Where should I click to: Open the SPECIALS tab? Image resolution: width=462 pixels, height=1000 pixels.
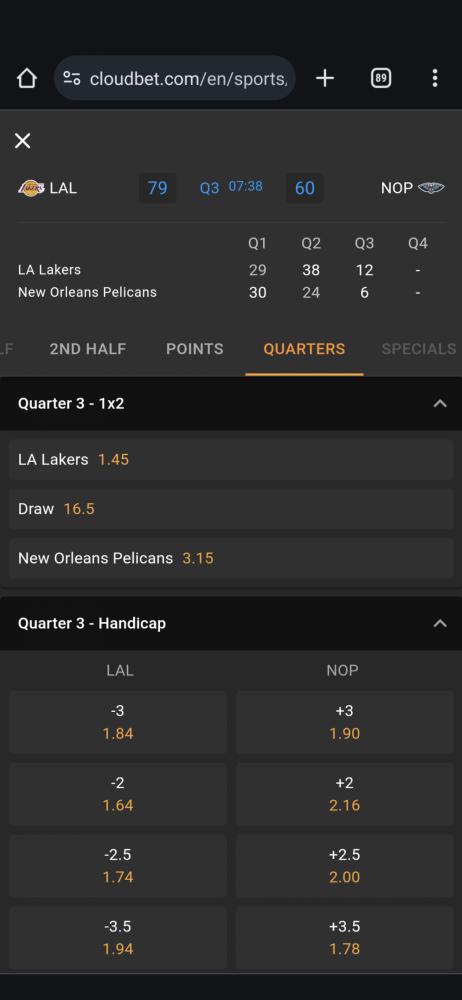click(419, 349)
